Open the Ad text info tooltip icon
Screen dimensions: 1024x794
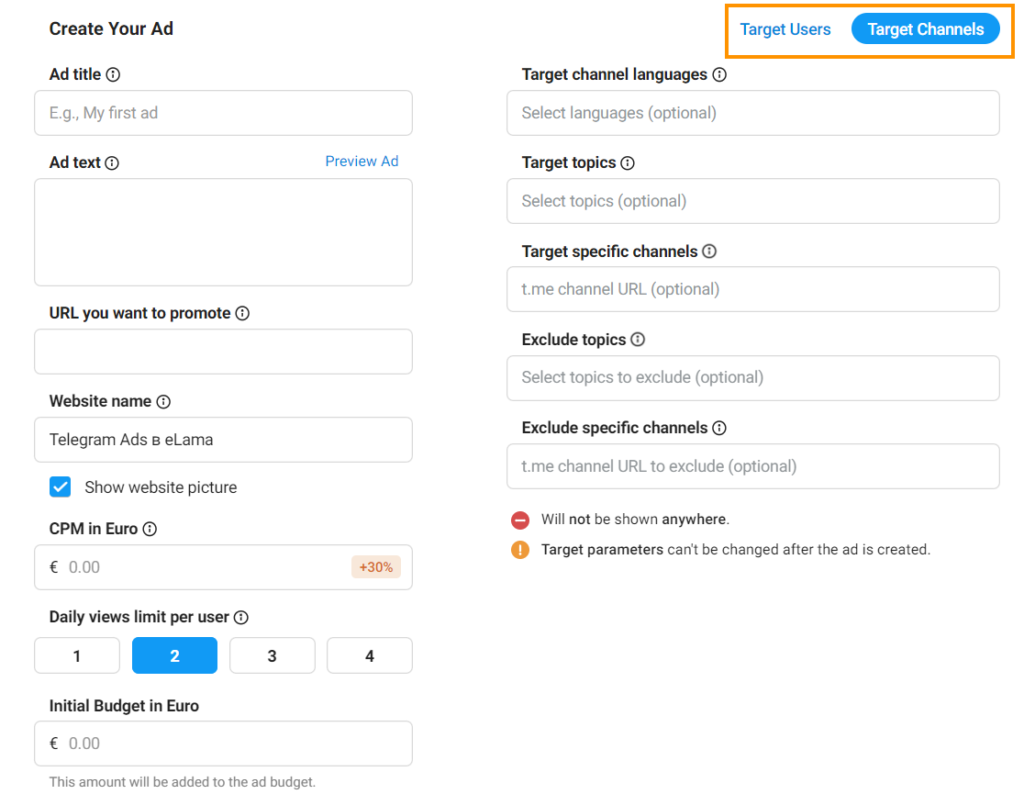pyautogui.click(x=110, y=162)
